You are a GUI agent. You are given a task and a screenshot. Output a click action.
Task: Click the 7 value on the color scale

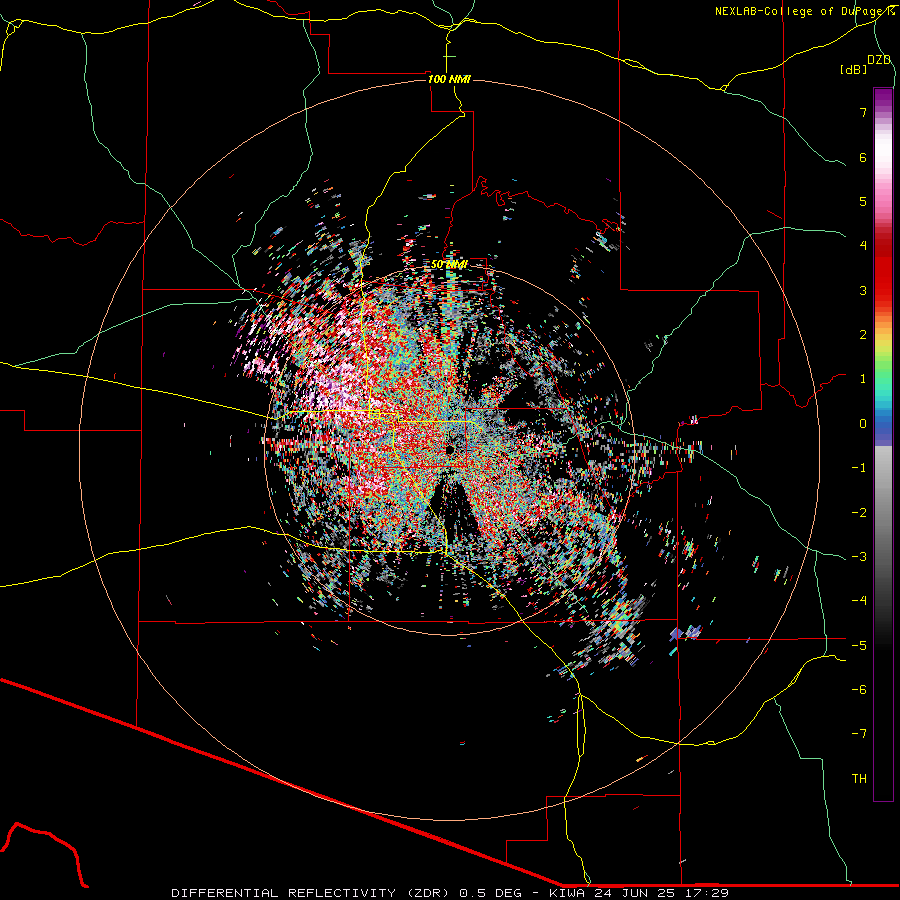[x=863, y=112]
